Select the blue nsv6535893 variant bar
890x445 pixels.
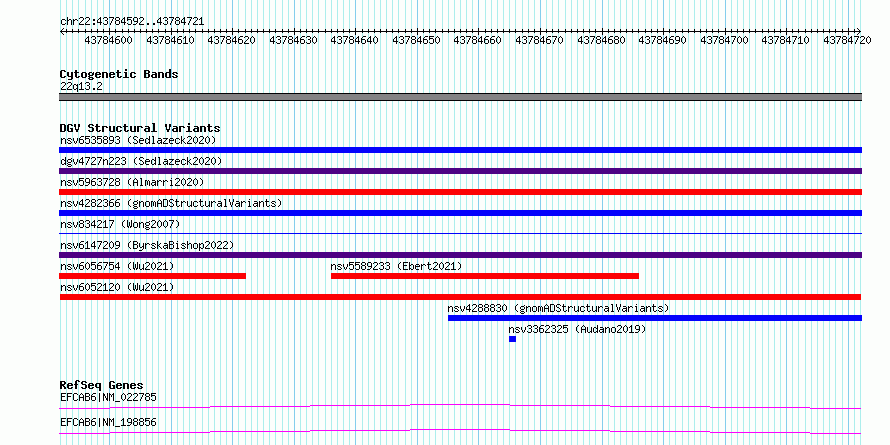click(460, 150)
